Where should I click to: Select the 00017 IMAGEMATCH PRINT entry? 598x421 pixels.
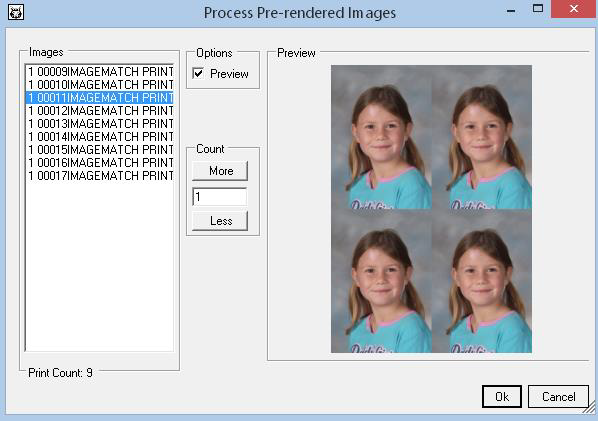click(x=100, y=175)
